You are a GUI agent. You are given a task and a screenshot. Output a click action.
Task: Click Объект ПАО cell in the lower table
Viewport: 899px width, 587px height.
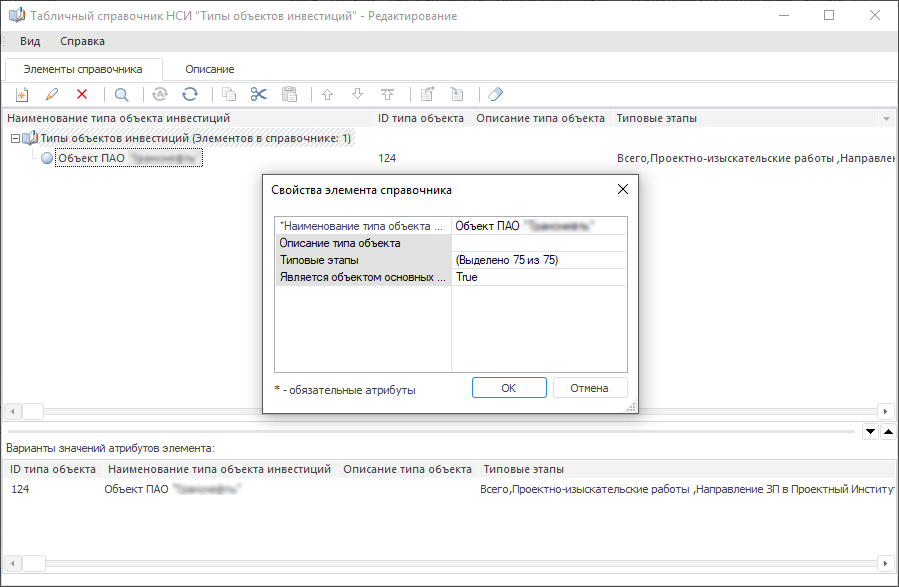(x=172, y=490)
